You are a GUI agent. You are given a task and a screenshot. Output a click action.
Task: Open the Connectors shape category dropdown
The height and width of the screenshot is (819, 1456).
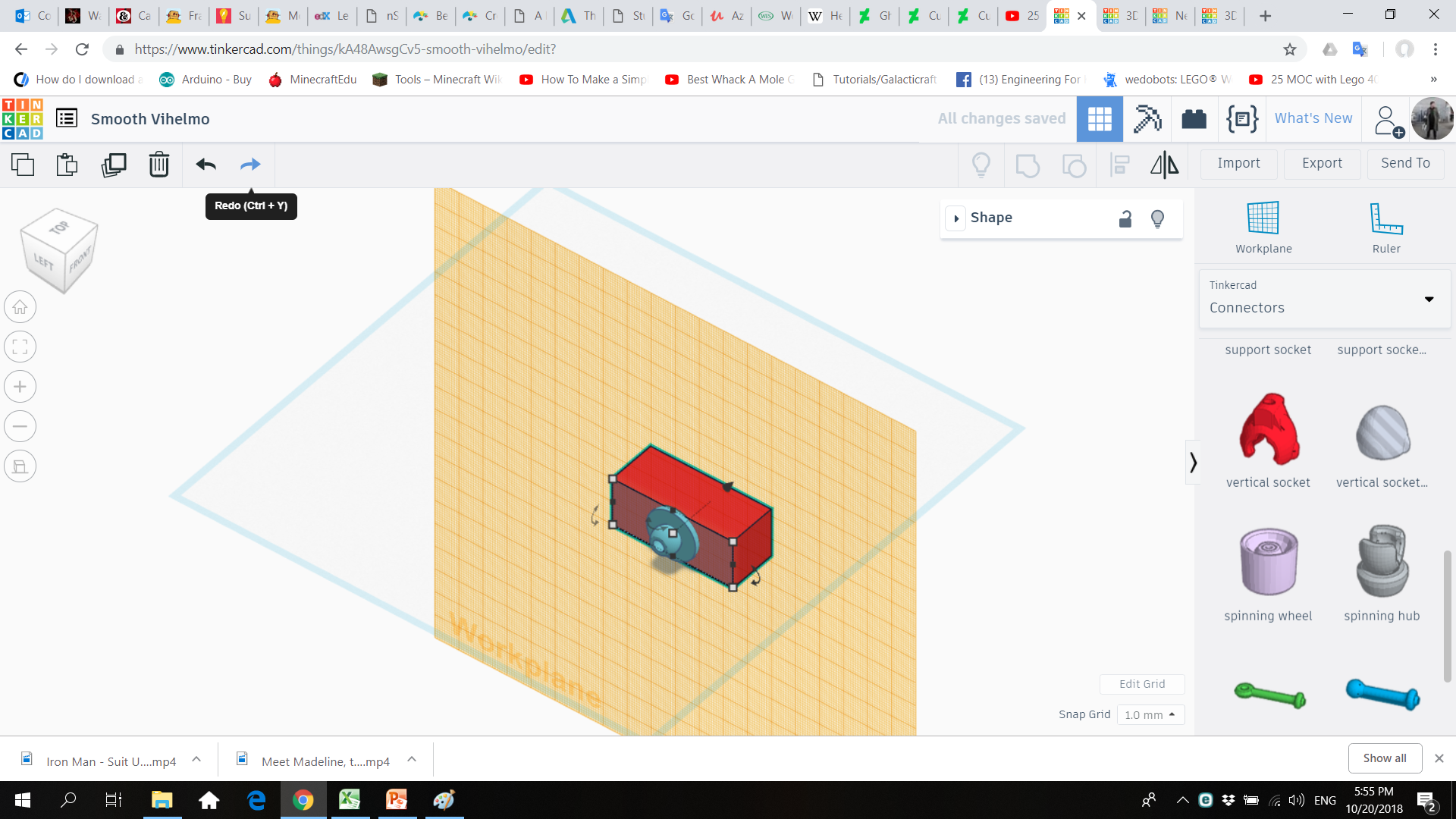click(x=1324, y=299)
